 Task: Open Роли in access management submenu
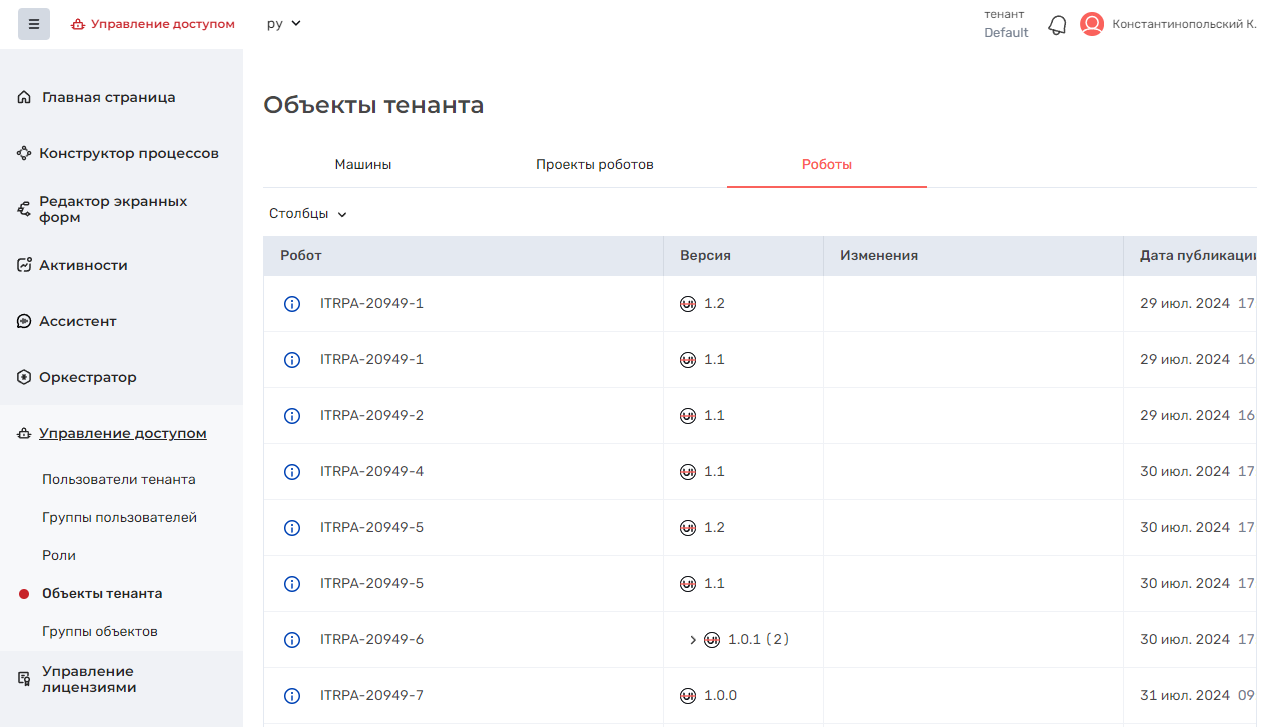tap(59, 556)
